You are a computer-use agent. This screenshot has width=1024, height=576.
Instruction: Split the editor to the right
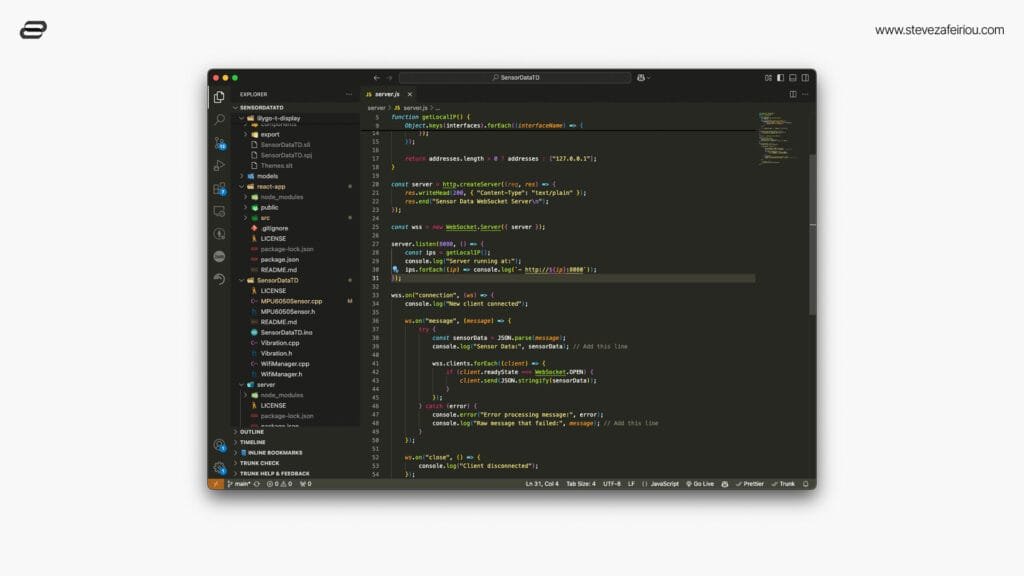tap(793, 94)
